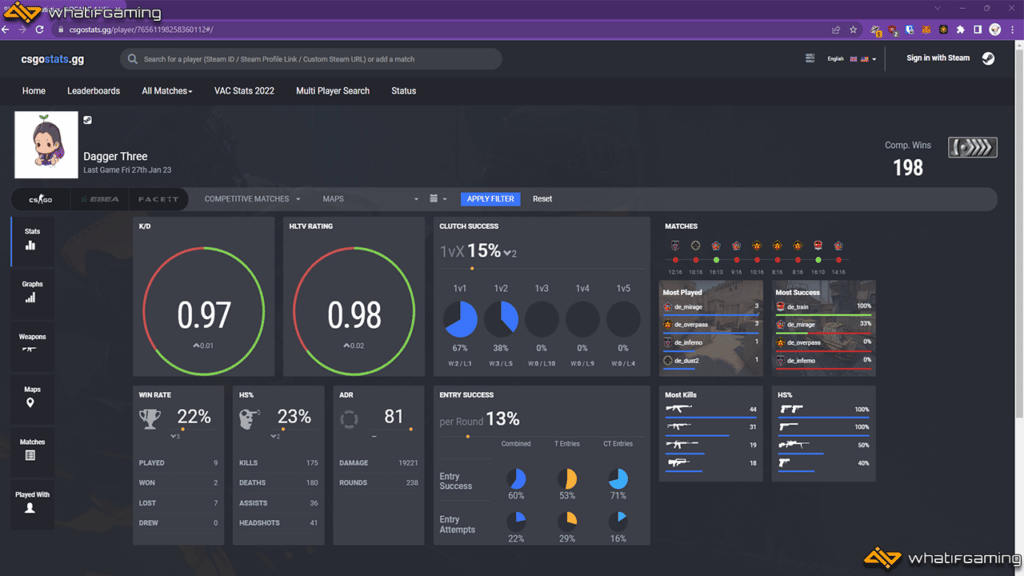1024x576 pixels.
Task: Open VAC Stats 2022
Action: (244, 91)
